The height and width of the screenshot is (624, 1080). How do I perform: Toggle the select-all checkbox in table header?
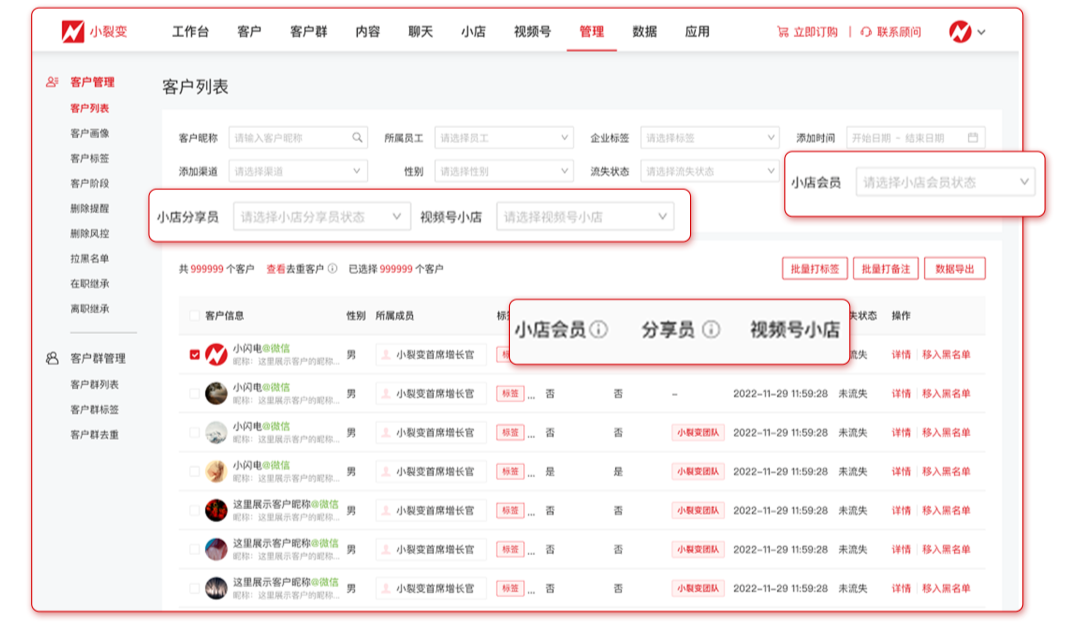click(x=194, y=316)
